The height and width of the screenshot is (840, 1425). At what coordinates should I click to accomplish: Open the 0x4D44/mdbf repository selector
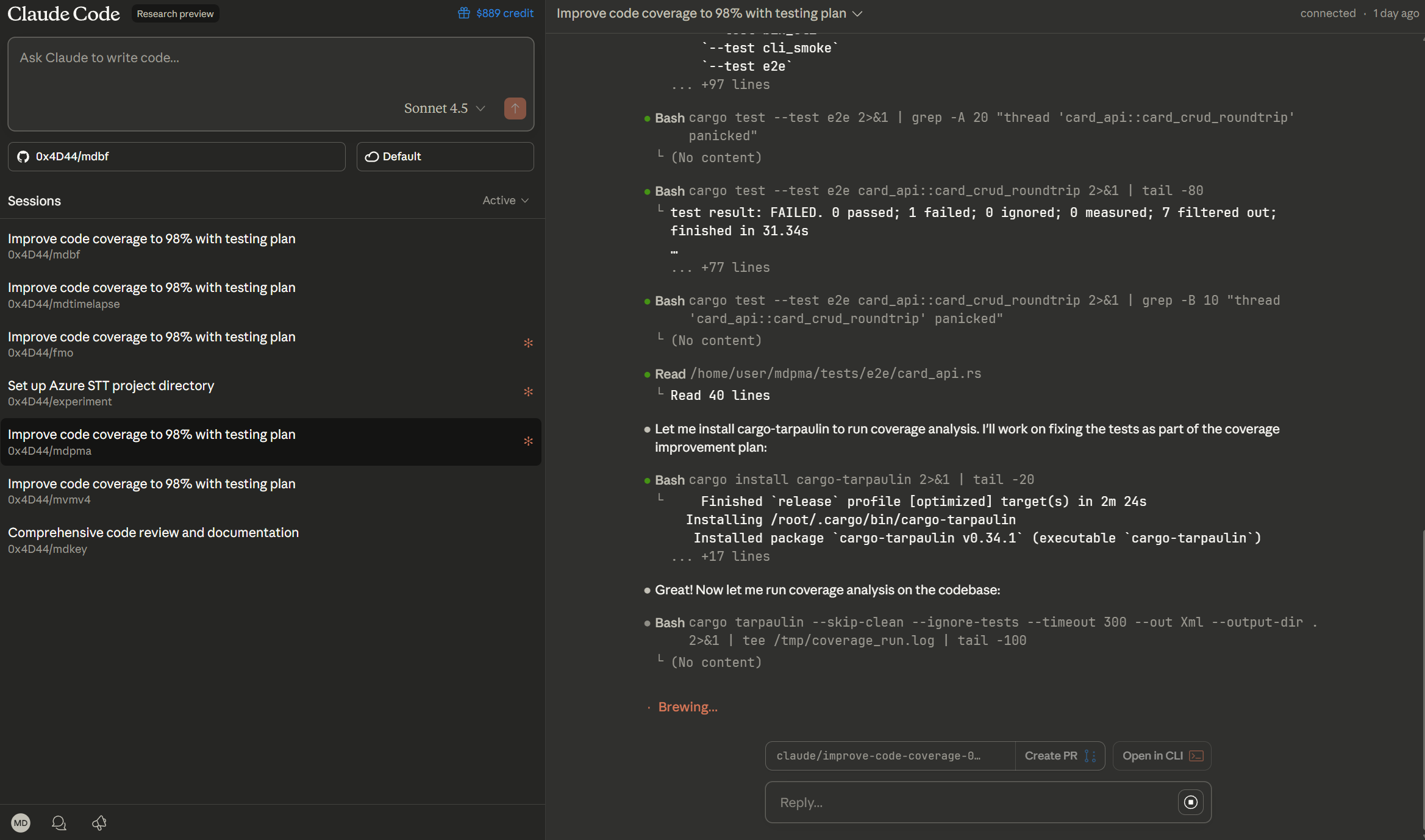pos(177,157)
